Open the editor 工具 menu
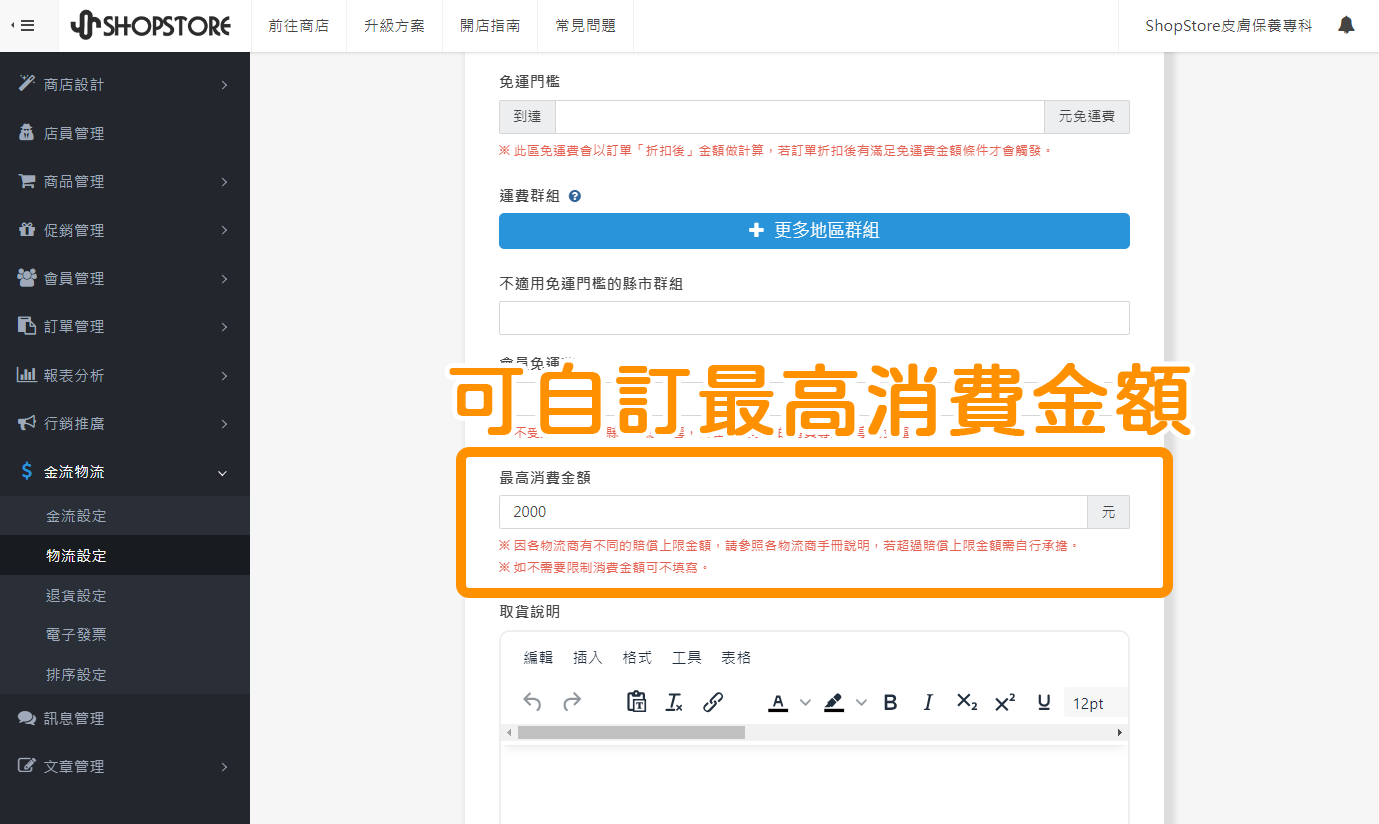The image size is (1379, 824). point(686,657)
